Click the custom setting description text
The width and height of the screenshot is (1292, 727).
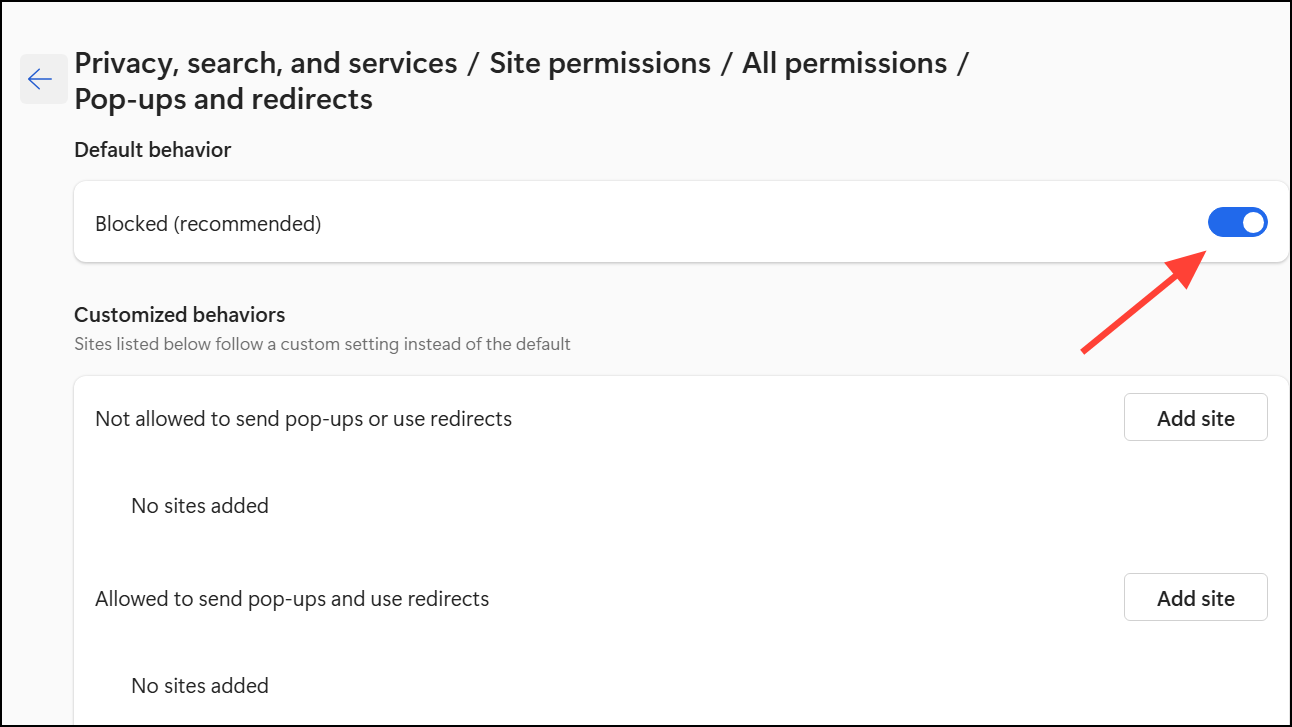[322, 344]
